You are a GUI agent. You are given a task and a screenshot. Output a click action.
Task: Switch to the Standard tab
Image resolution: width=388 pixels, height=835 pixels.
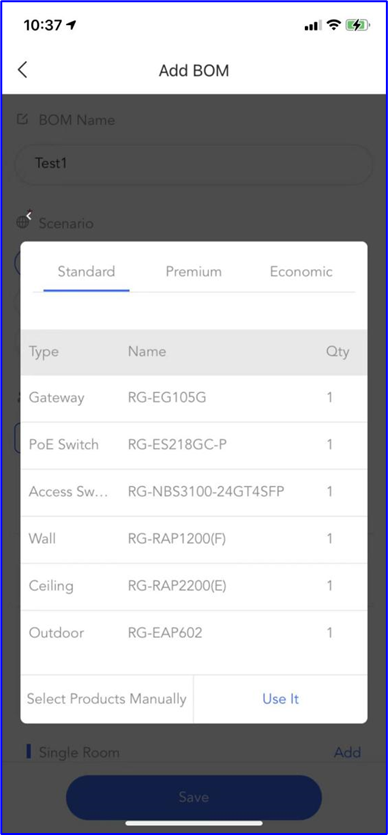86,272
